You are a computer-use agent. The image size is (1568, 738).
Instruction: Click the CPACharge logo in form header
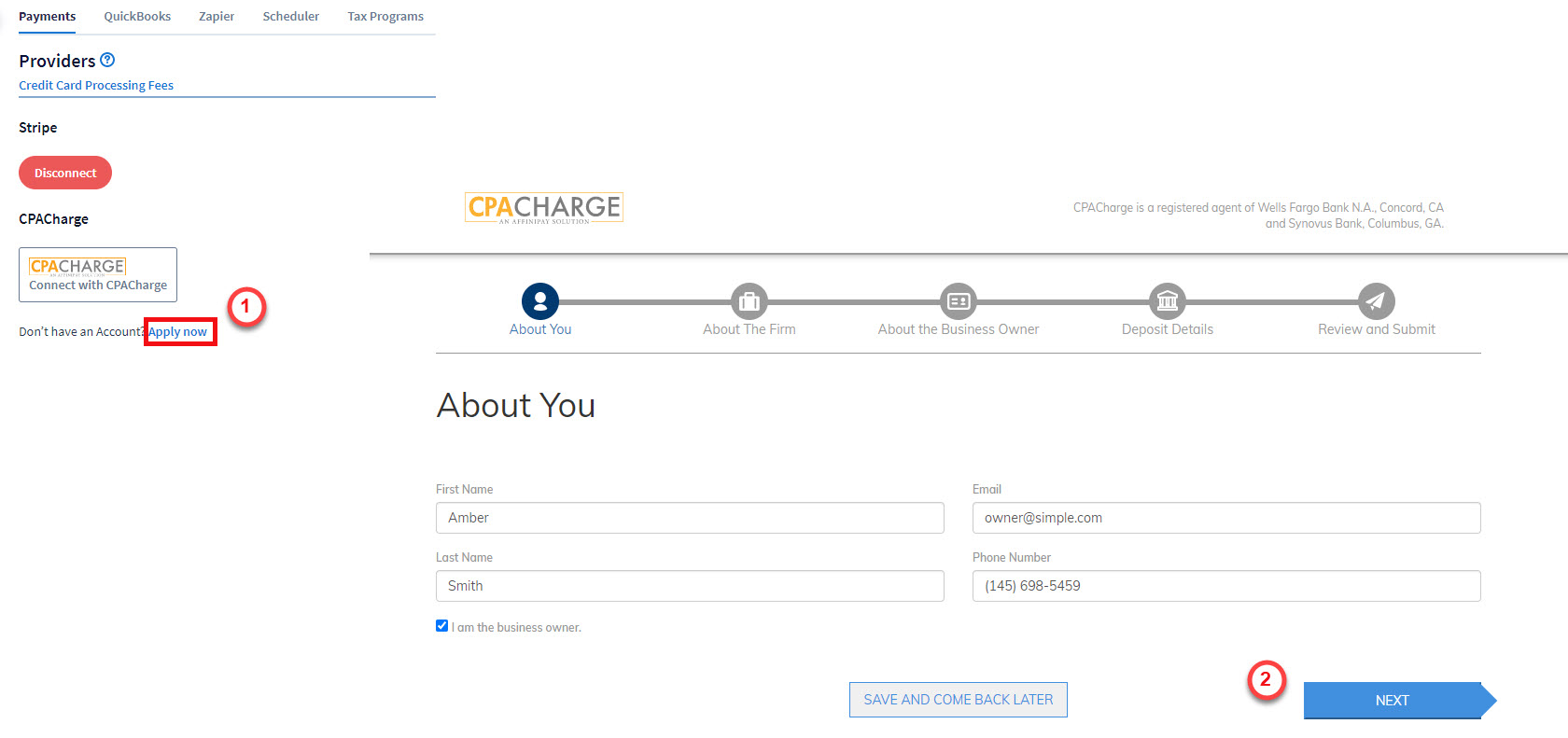point(544,207)
